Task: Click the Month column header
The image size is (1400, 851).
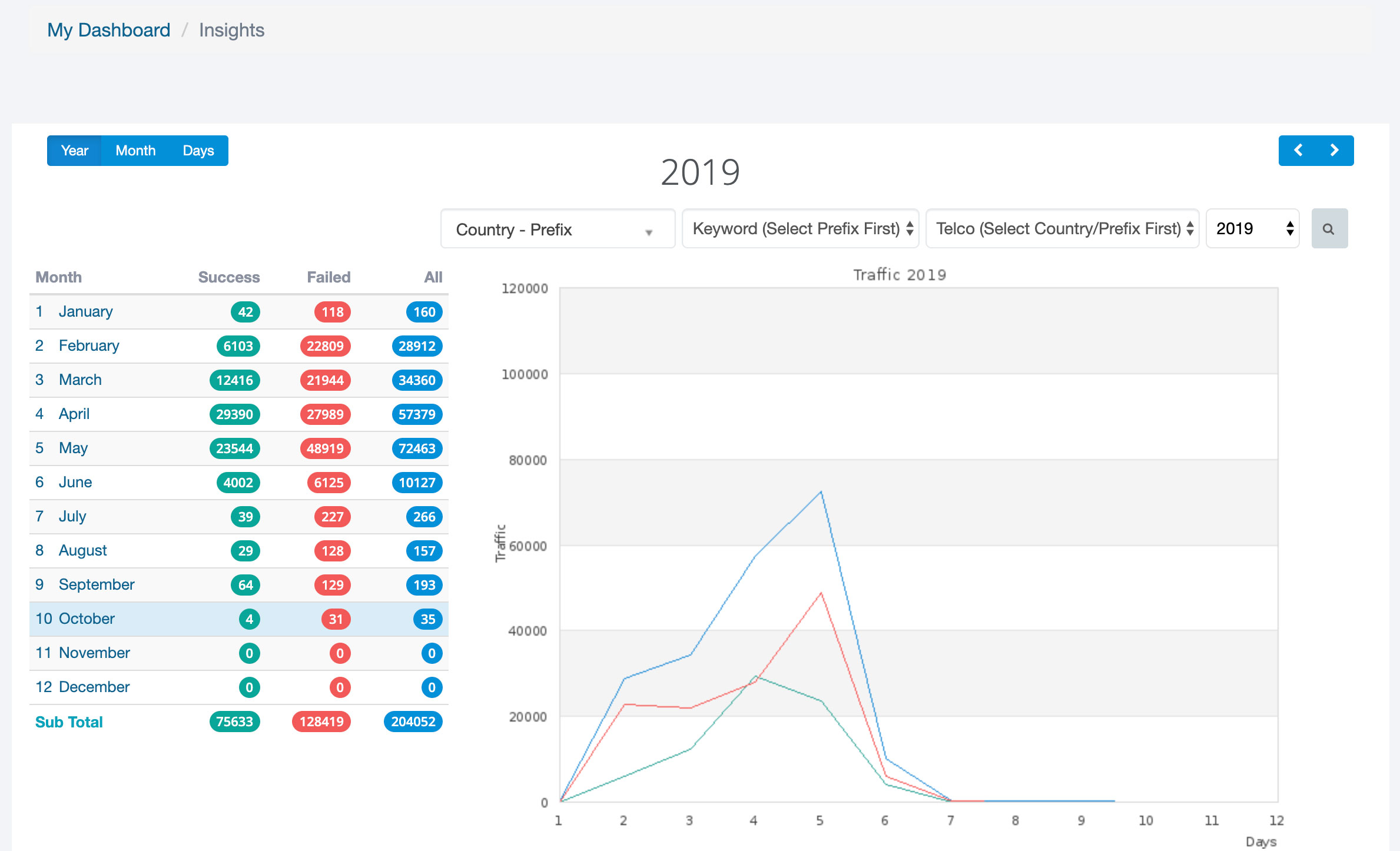Action: pyautogui.click(x=58, y=277)
